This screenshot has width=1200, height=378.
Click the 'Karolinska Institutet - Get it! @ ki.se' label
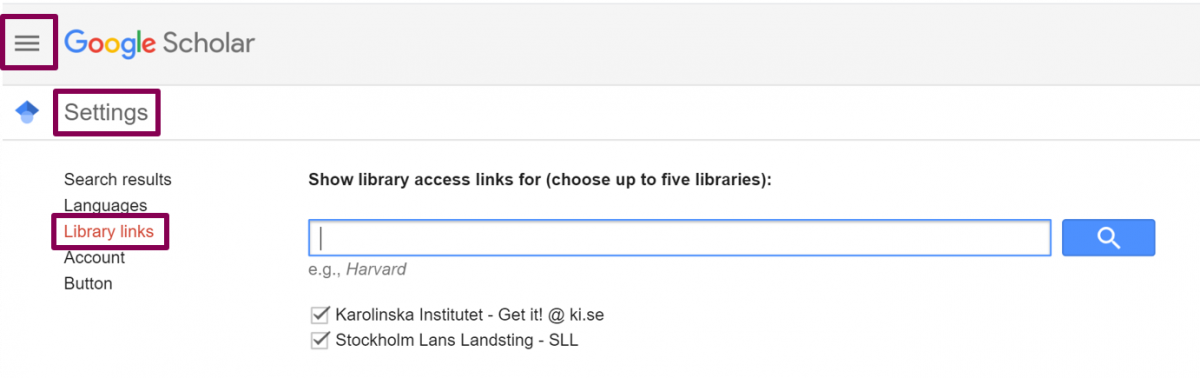pyautogui.click(x=470, y=314)
